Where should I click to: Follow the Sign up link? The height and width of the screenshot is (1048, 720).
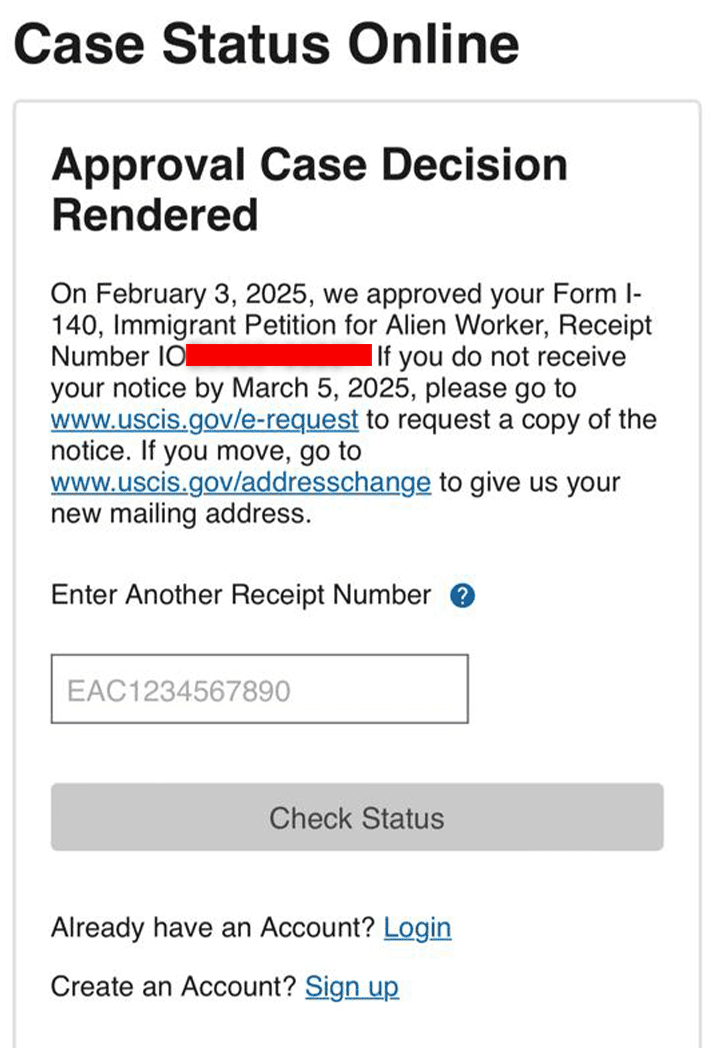351,987
